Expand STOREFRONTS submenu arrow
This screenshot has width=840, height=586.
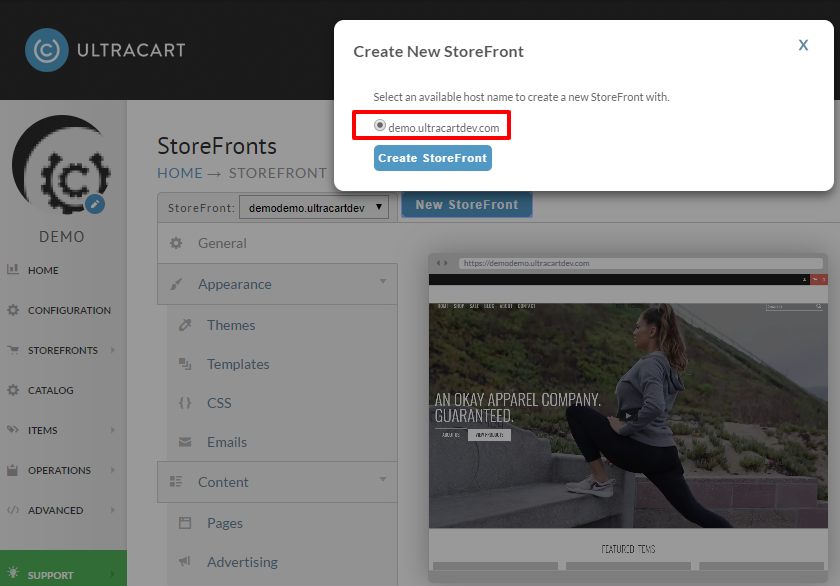pyautogui.click(x=112, y=350)
